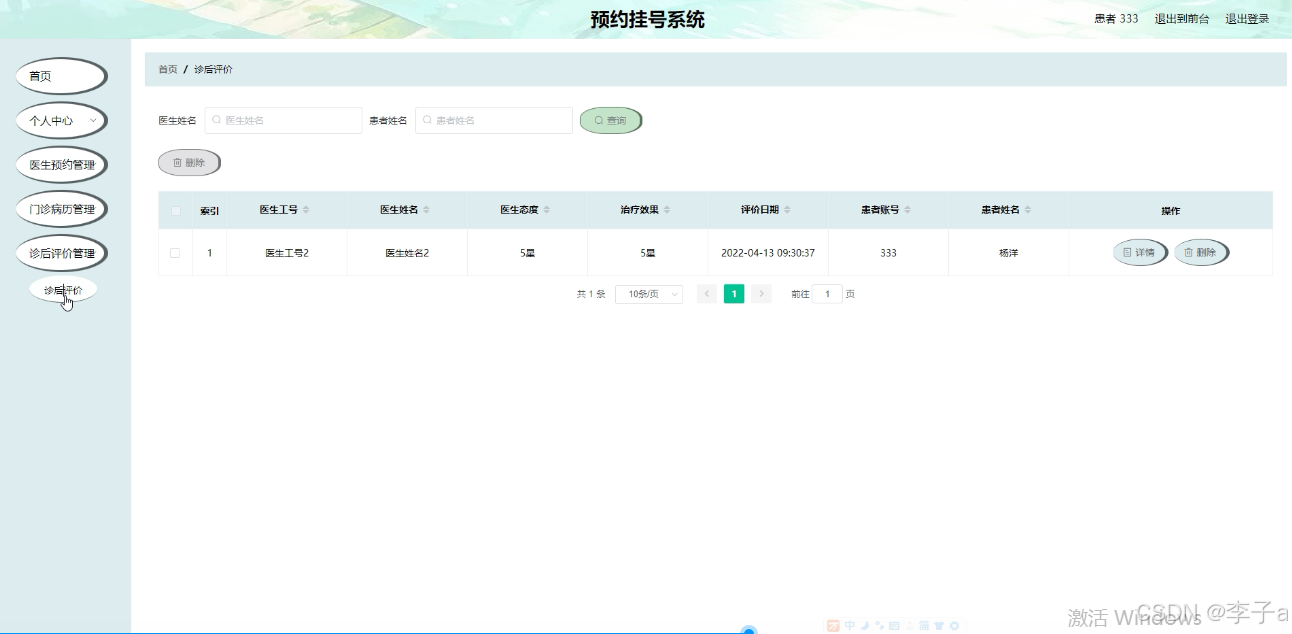Viewport: 1292px width, 634px height.
Task: Check the checkbox on the first evaluation row
Action: click(x=175, y=252)
